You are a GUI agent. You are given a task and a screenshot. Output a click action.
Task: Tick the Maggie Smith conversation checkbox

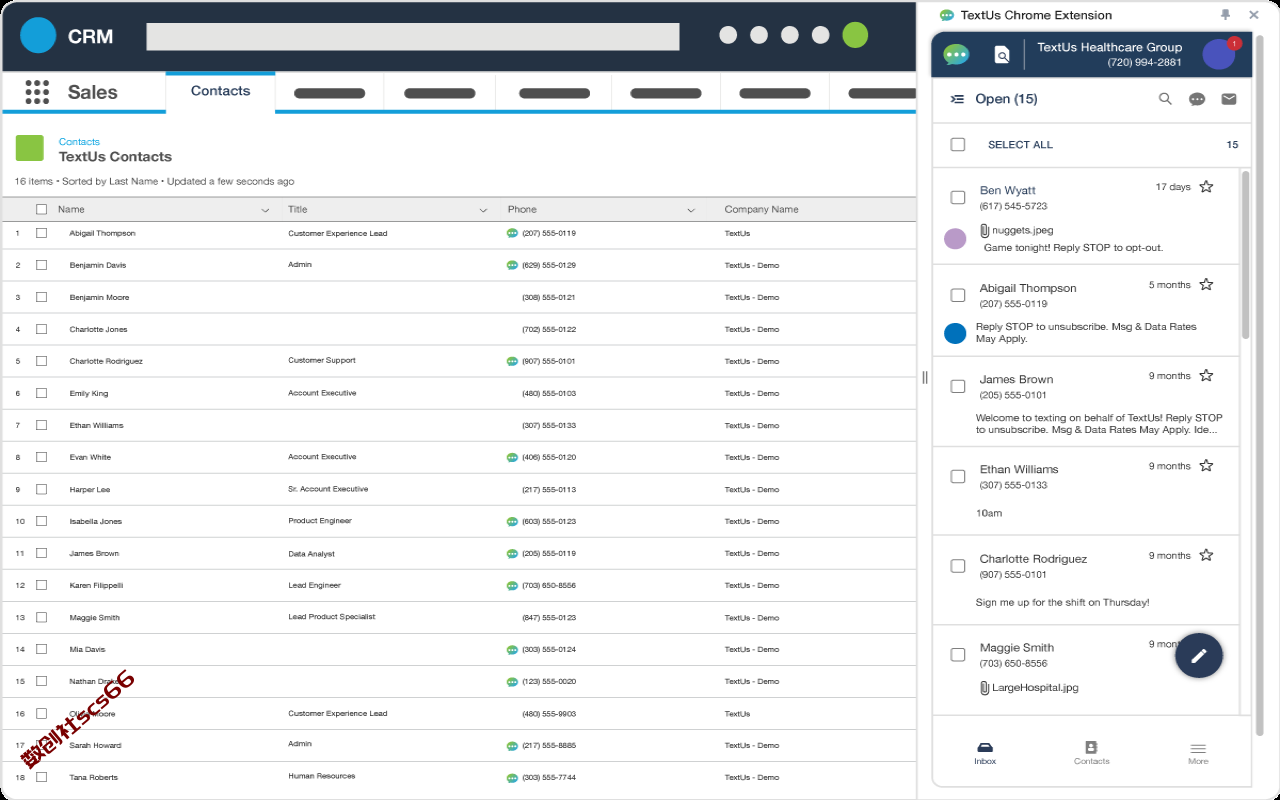pyautogui.click(x=958, y=655)
